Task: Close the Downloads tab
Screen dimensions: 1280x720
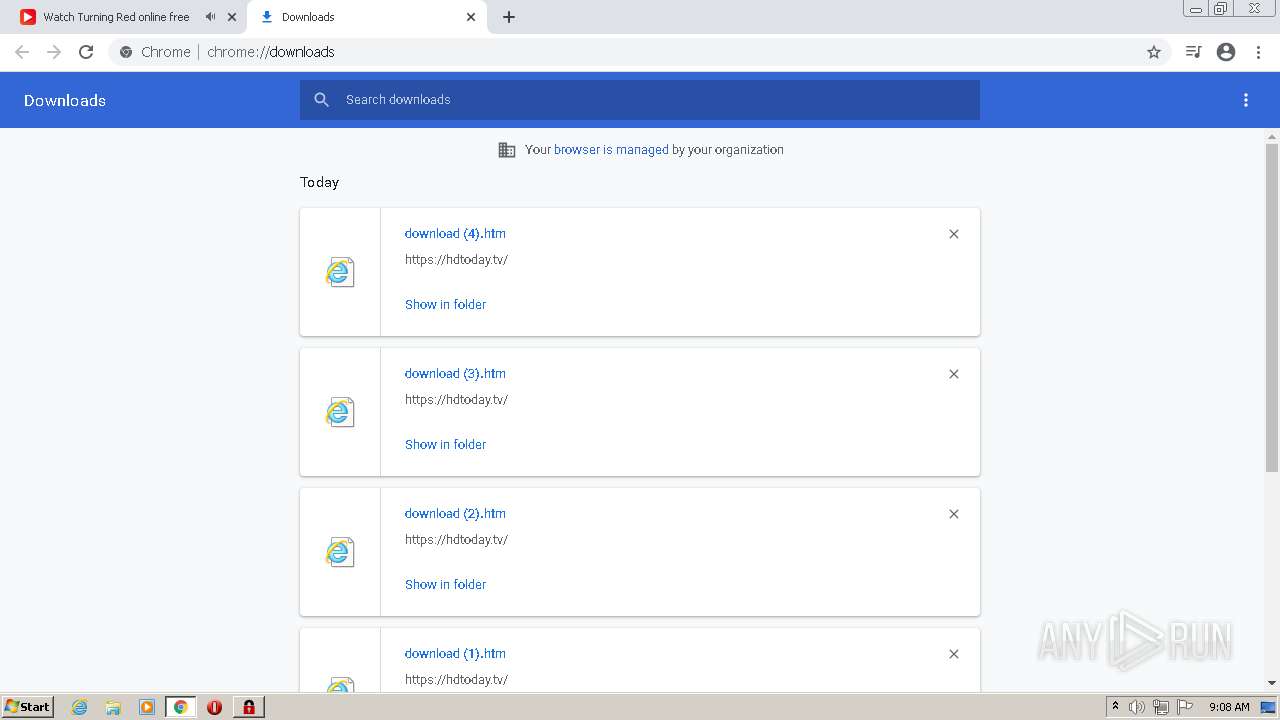Action: click(x=471, y=17)
